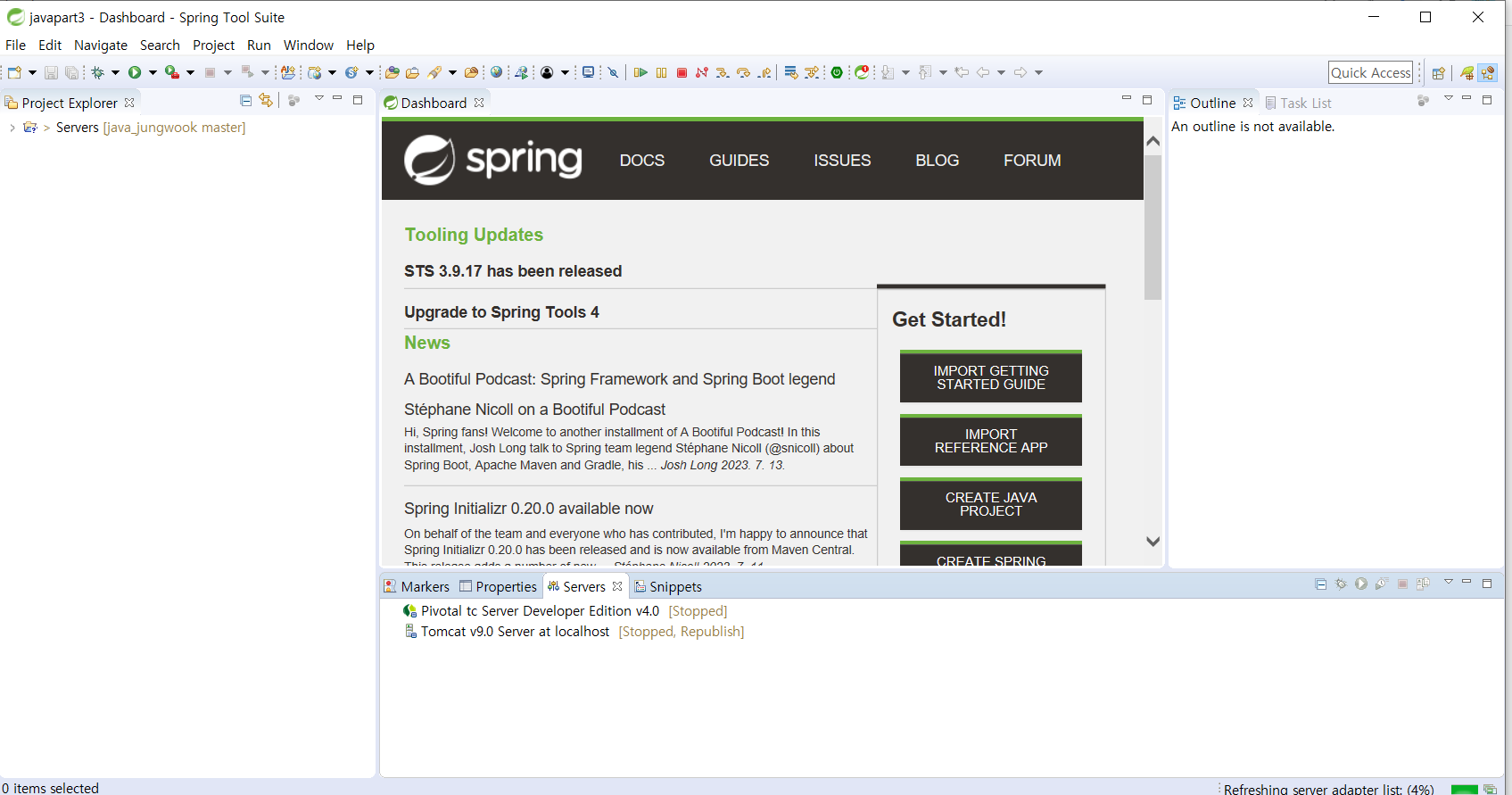This screenshot has height=795, width=1512.
Task: Open 'Spring Initializr 0.20.0 available now' article
Action: tap(529, 509)
